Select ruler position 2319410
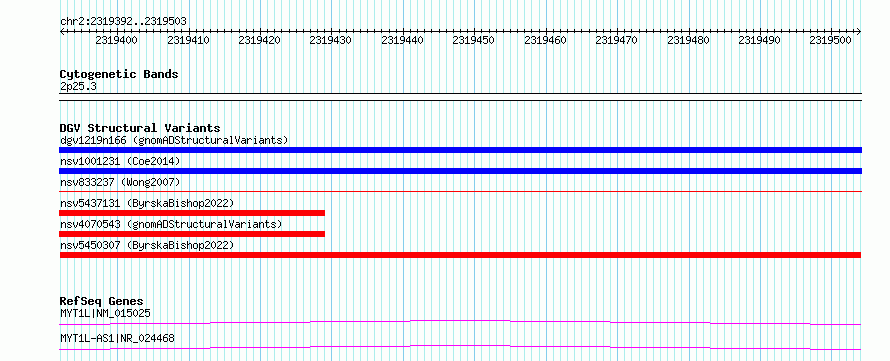Viewport: 890px width, 361px height. click(x=188, y=40)
